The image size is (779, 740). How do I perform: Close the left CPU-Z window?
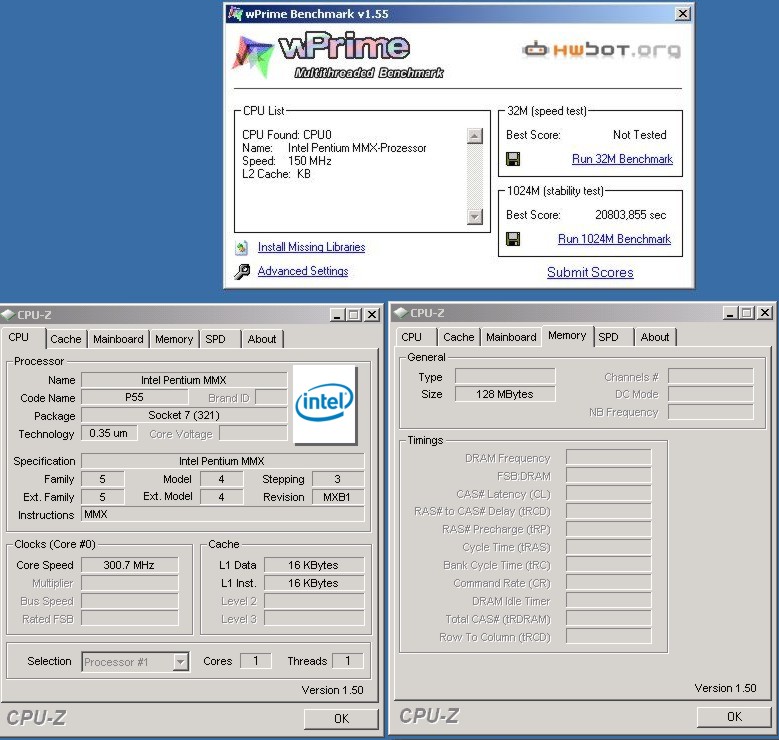pos(372,315)
